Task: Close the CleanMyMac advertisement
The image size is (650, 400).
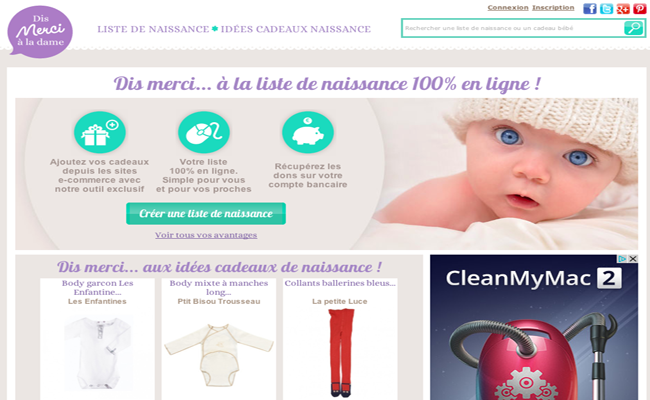Action: (633, 259)
